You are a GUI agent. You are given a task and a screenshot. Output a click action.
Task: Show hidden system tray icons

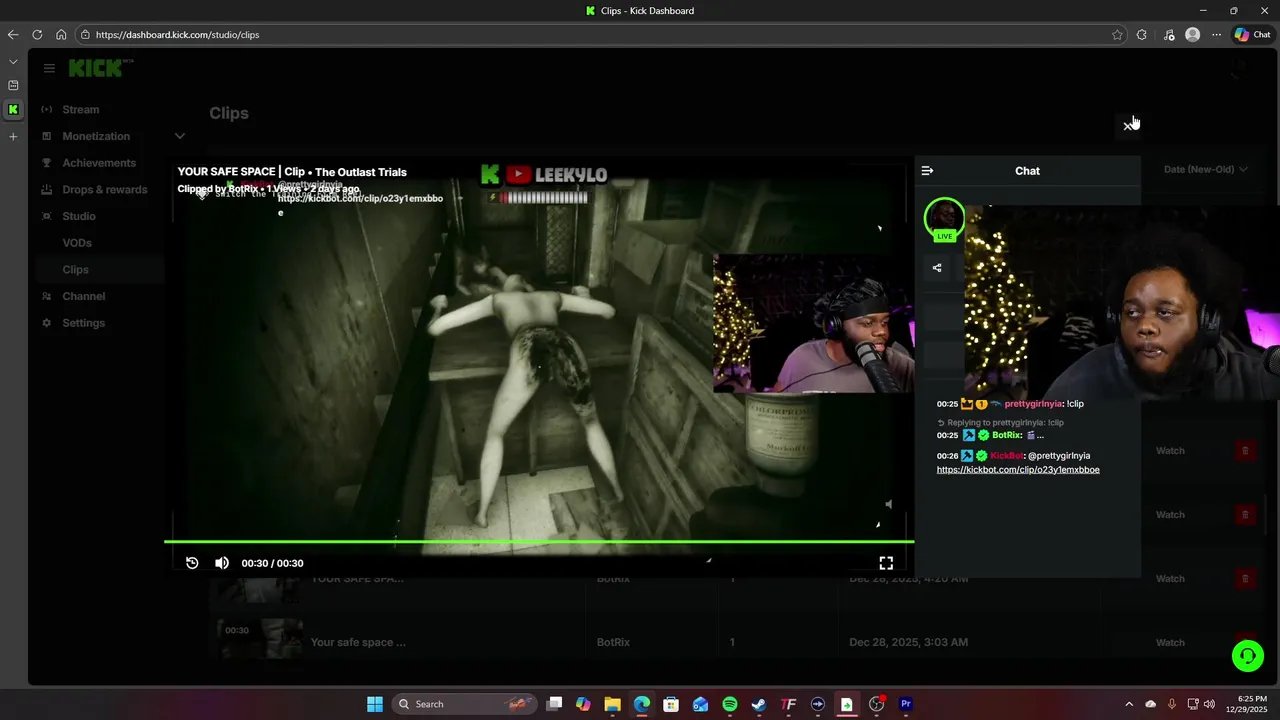point(1129,704)
